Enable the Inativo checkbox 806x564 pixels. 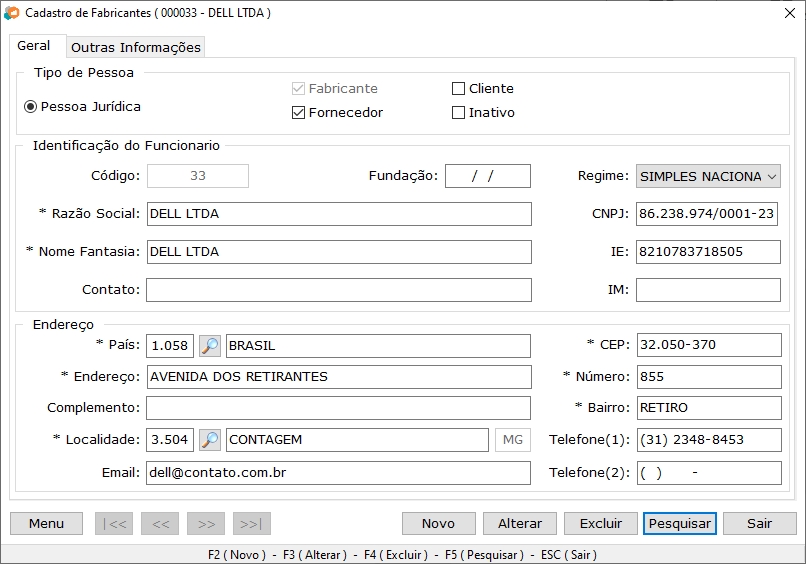(x=459, y=113)
